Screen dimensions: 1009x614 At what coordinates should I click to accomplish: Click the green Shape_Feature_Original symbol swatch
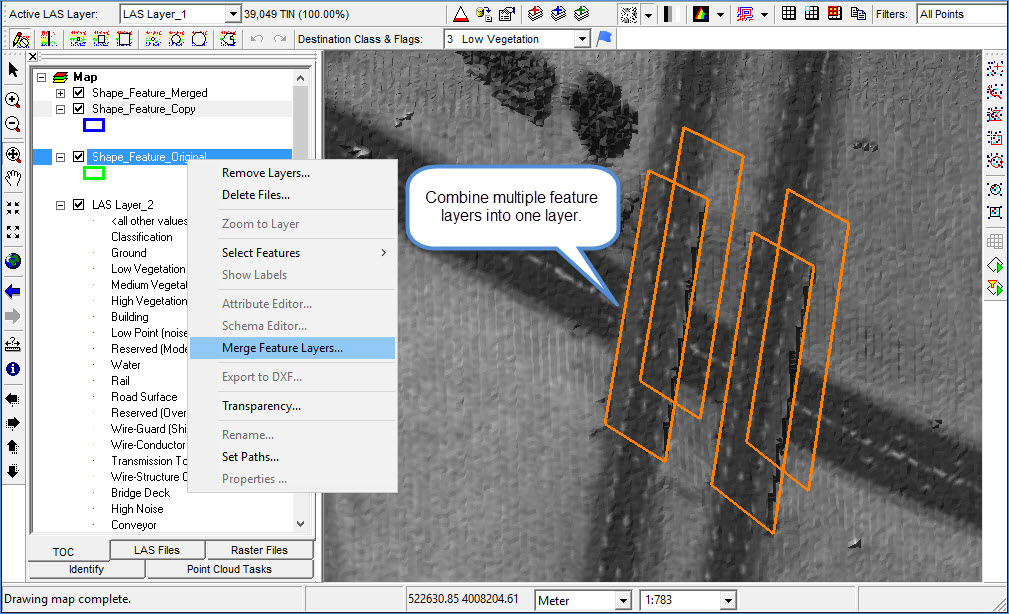pyautogui.click(x=94, y=173)
